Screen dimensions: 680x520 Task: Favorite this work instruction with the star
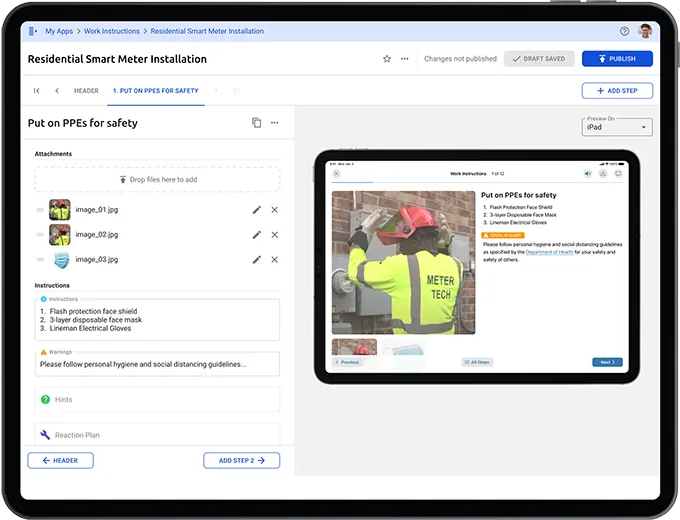(387, 59)
